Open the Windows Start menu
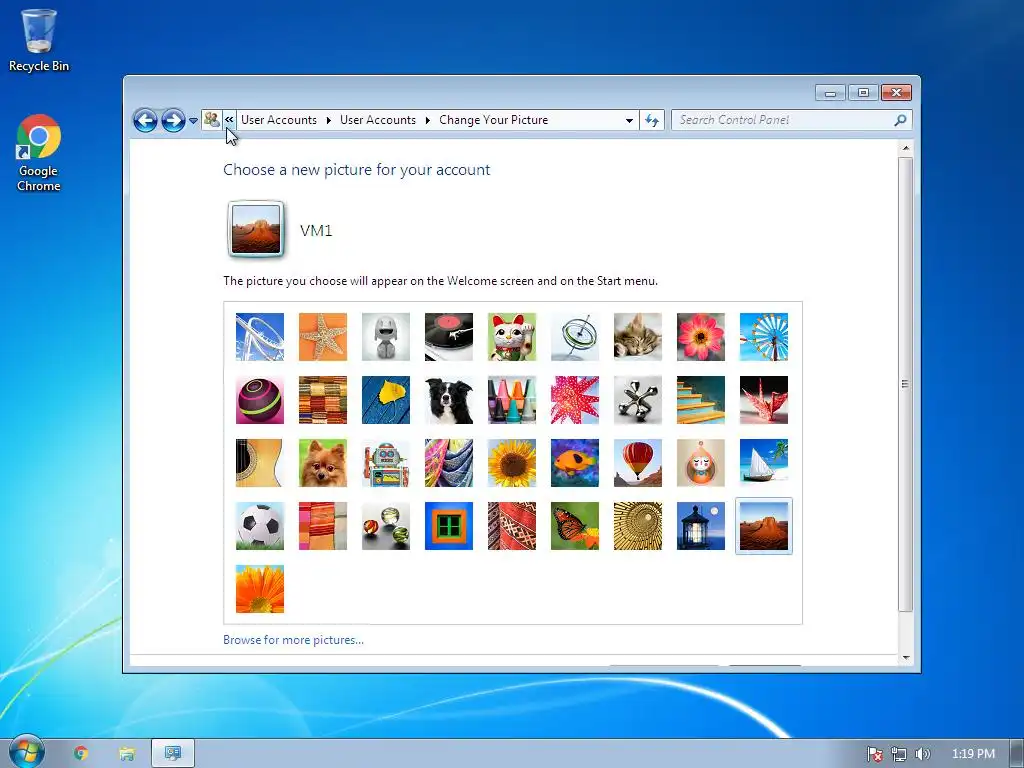This screenshot has height=768, width=1024. pyautogui.click(x=26, y=752)
